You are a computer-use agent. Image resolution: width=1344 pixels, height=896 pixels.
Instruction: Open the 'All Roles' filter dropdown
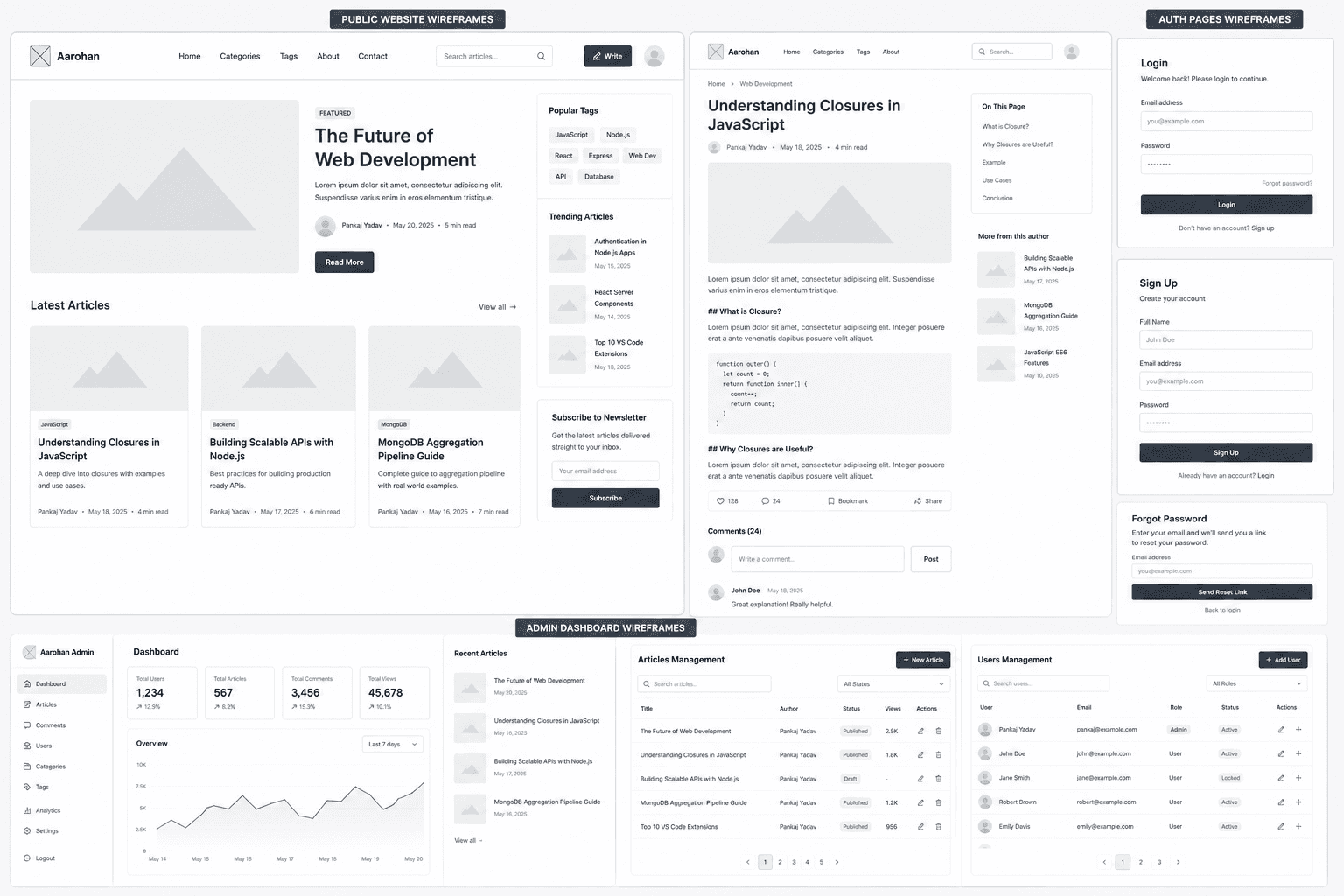point(1258,684)
